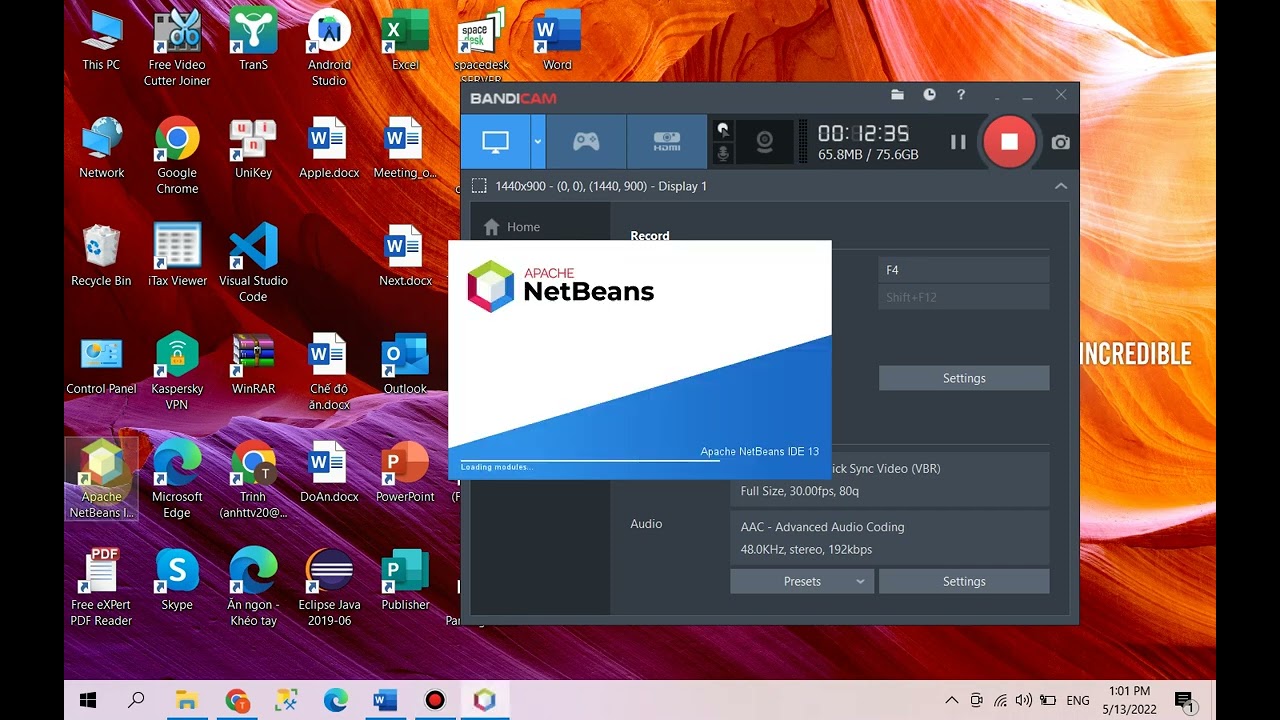Launch Android Studio from desktop
The height and width of the screenshot is (720, 1280).
click(x=329, y=48)
